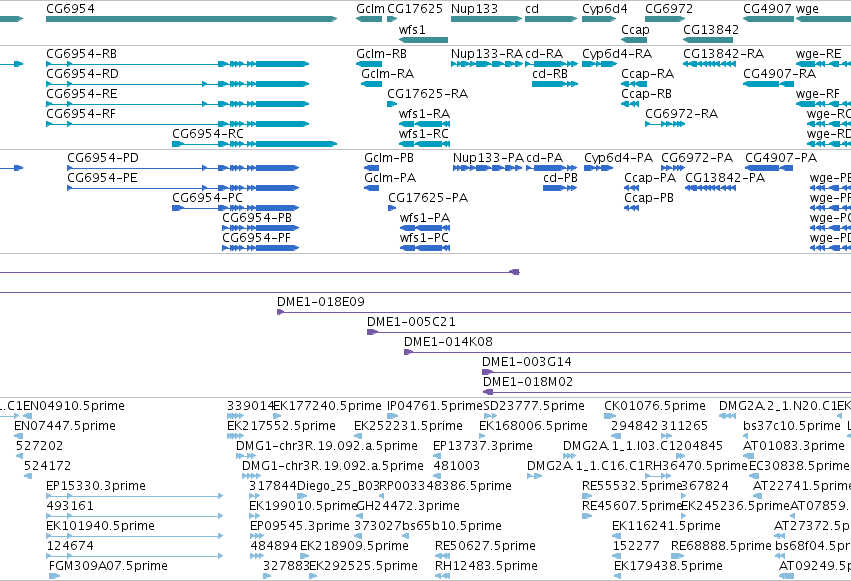Viewport: 851px width, 581px height.
Task: Select protein Cyp6d4-PA
Action: point(619,158)
